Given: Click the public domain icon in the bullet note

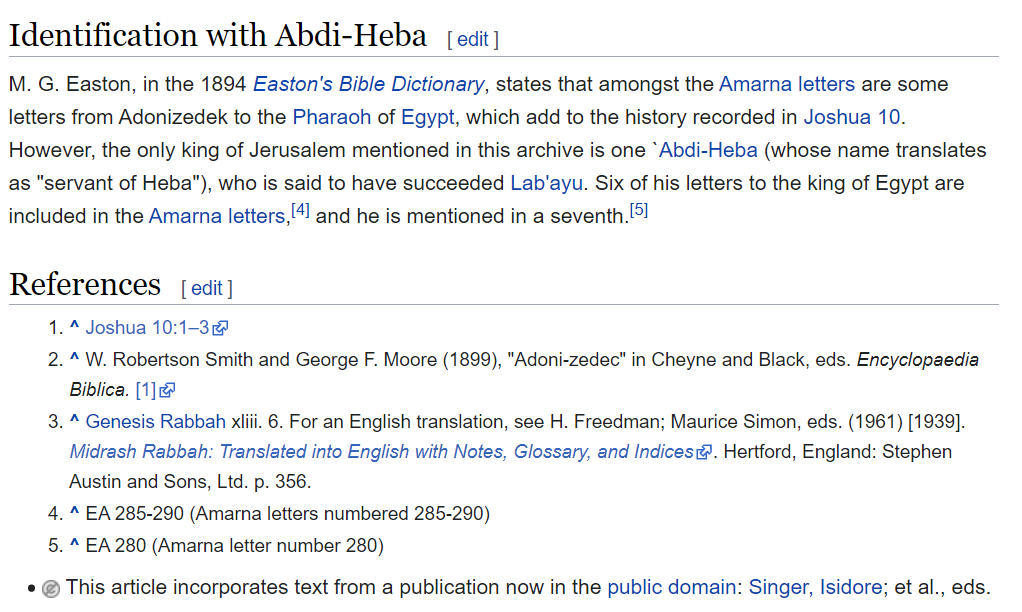Looking at the screenshot, I should pos(51,589).
